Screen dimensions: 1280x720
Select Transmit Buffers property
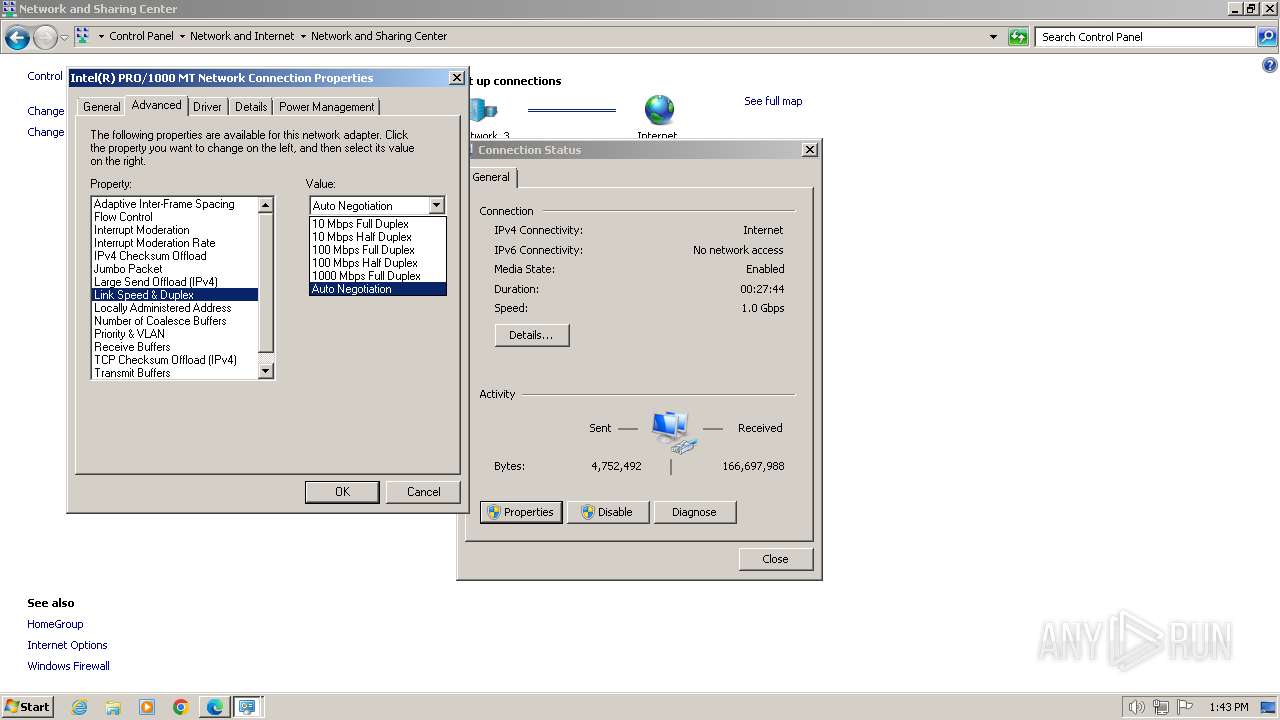click(175, 373)
